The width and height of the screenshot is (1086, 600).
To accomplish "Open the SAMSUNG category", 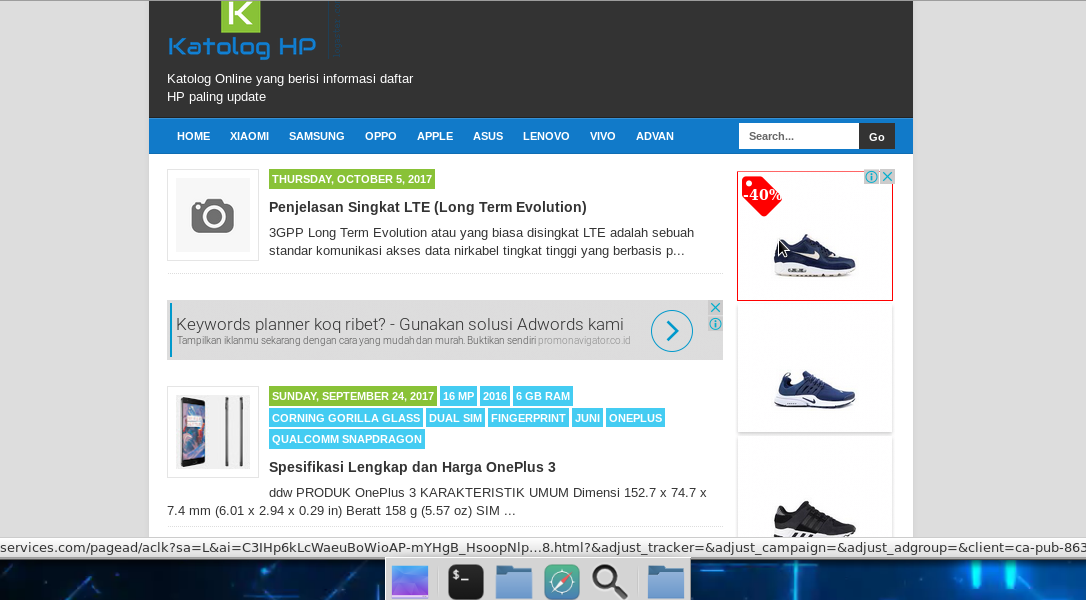I will click(317, 136).
